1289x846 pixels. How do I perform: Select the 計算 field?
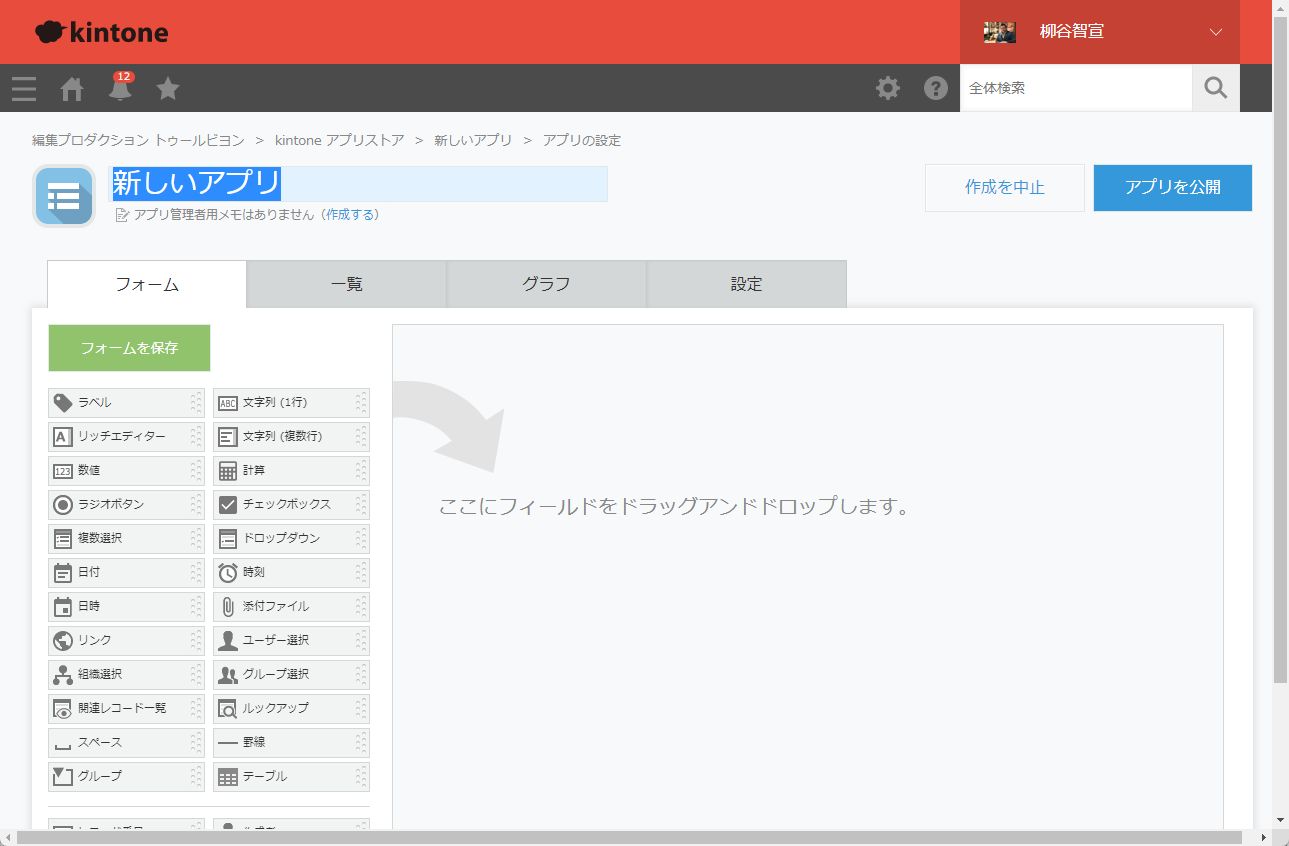pyautogui.click(x=291, y=471)
